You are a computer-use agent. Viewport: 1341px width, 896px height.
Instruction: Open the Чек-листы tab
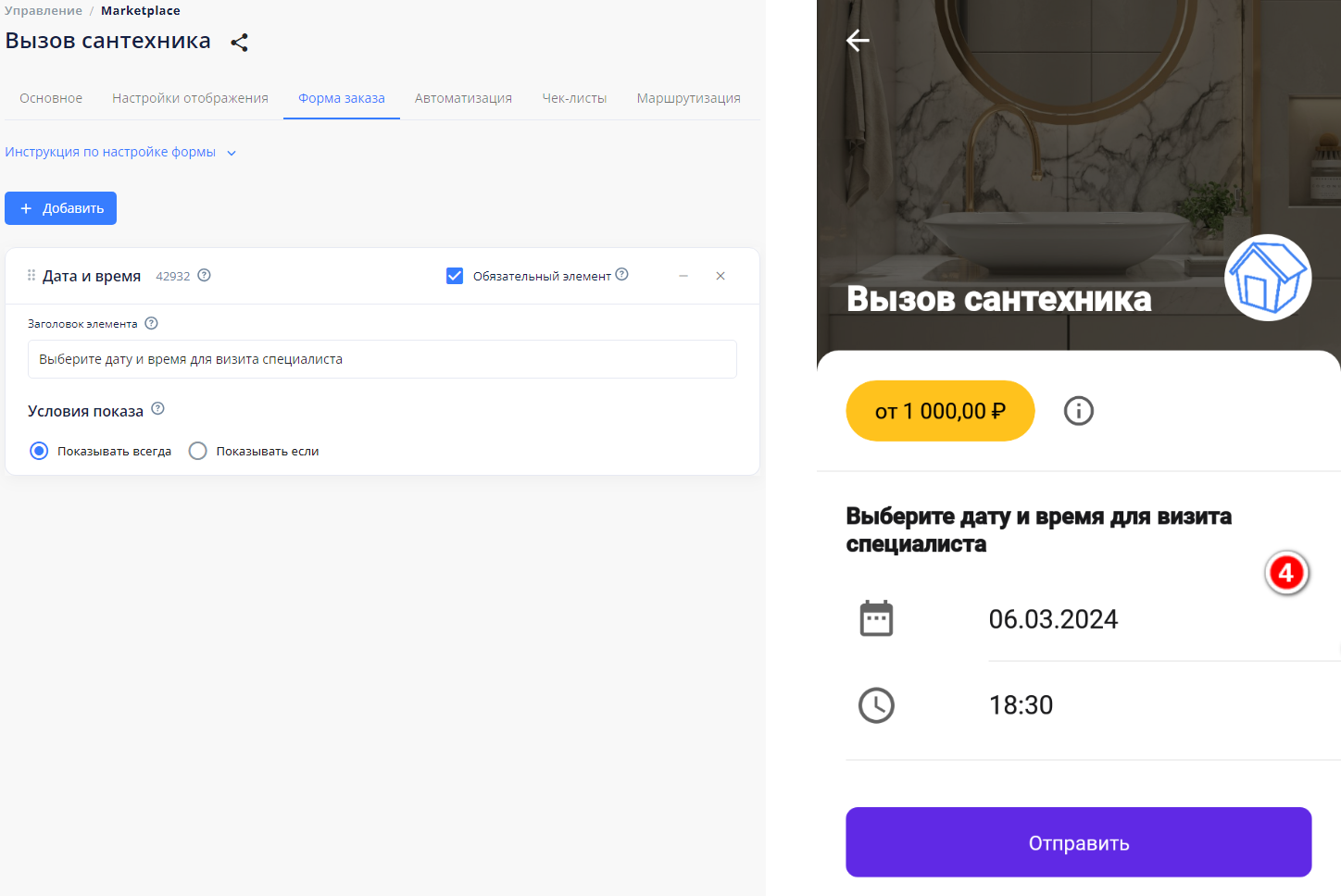574,98
